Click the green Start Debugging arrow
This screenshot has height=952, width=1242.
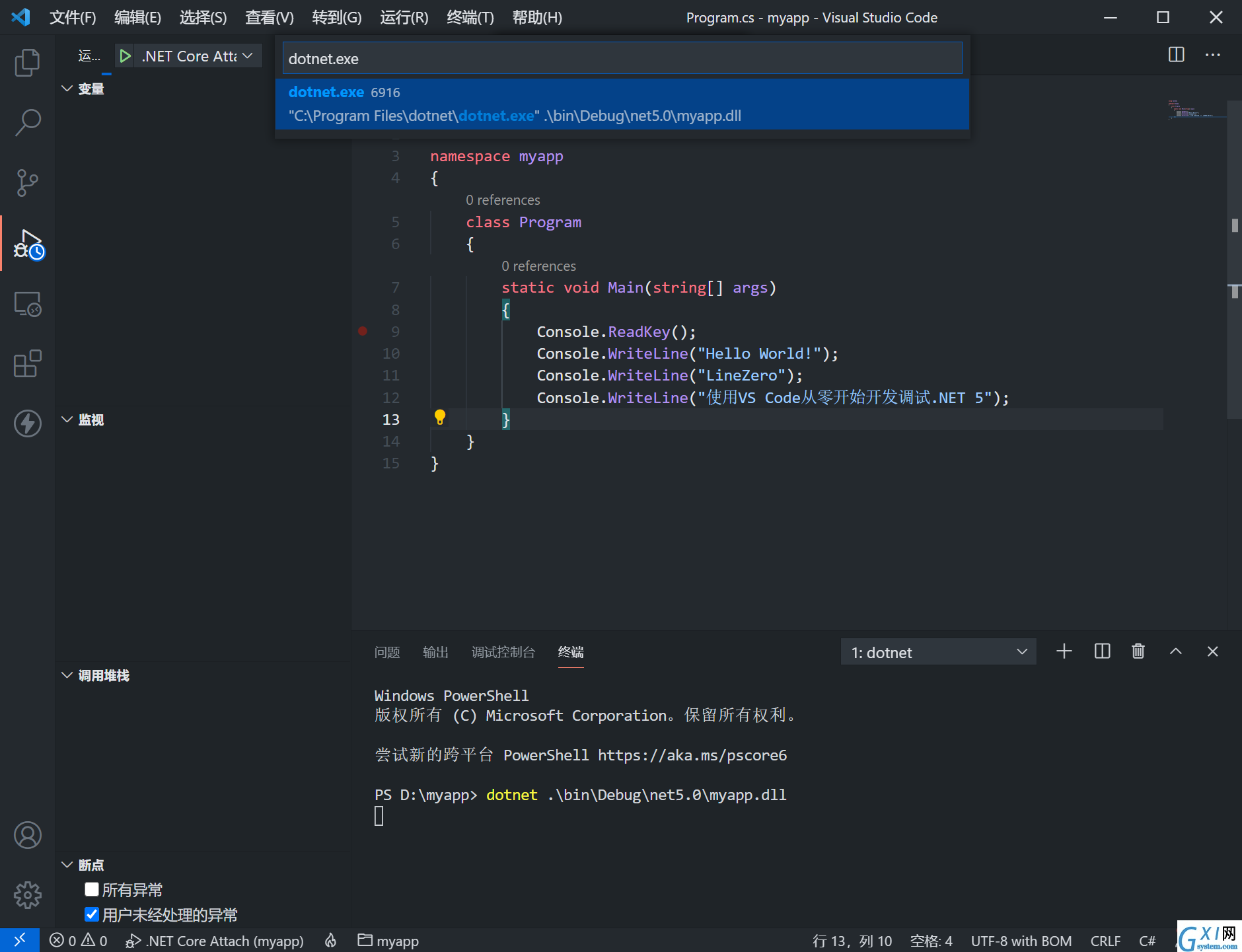pyautogui.click(x=125, y=56)
